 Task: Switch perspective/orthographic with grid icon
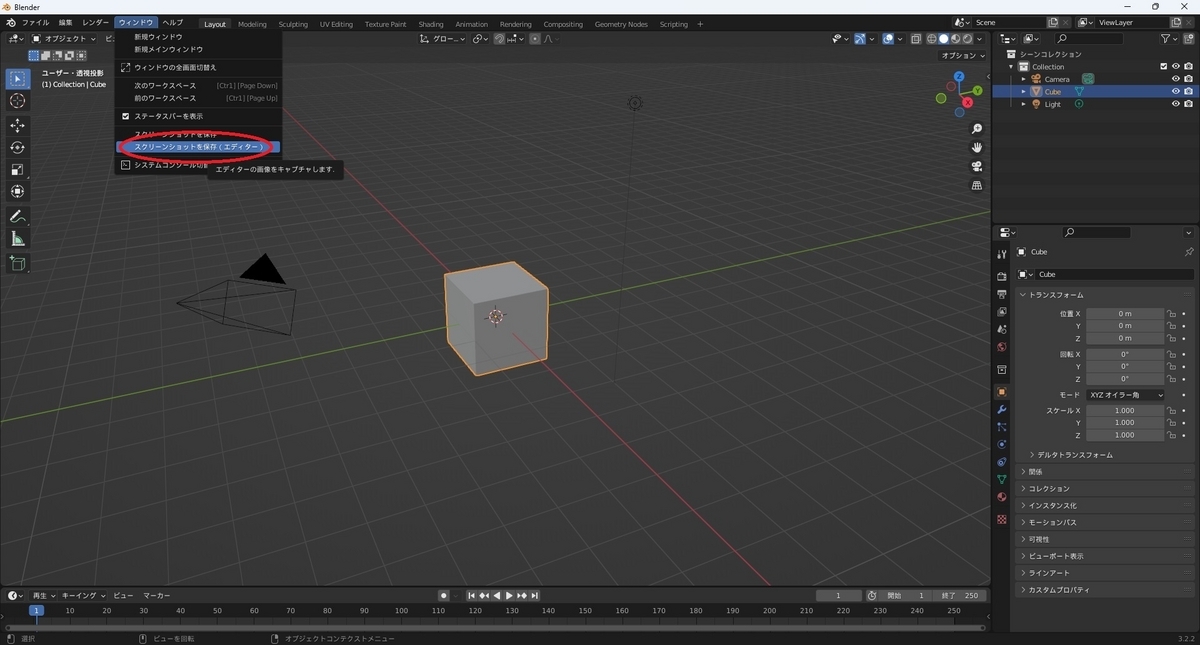click(x=977, y=185)
